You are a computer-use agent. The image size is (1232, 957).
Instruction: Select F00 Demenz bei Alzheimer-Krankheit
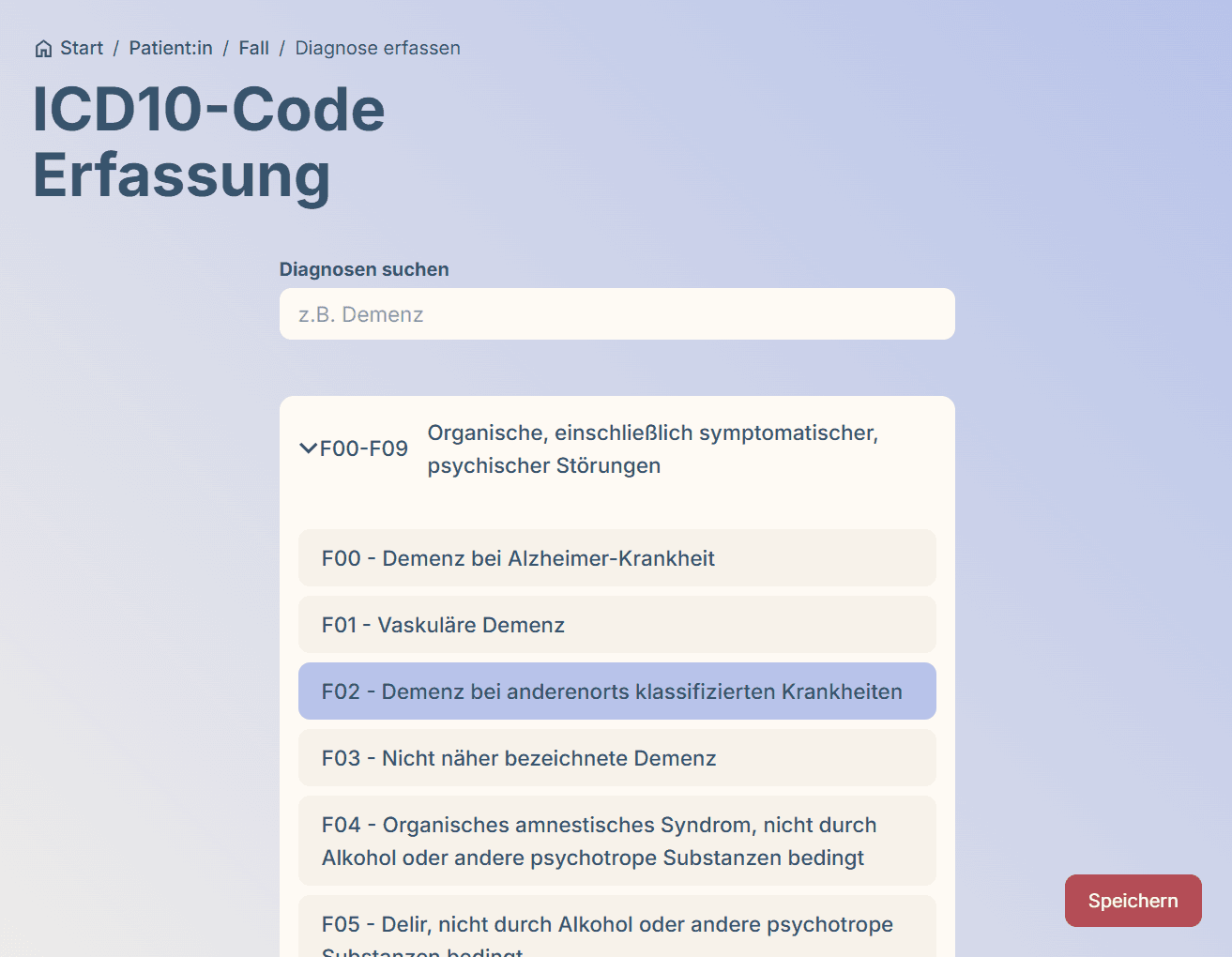pyautogui.click(x=617, y=558)
